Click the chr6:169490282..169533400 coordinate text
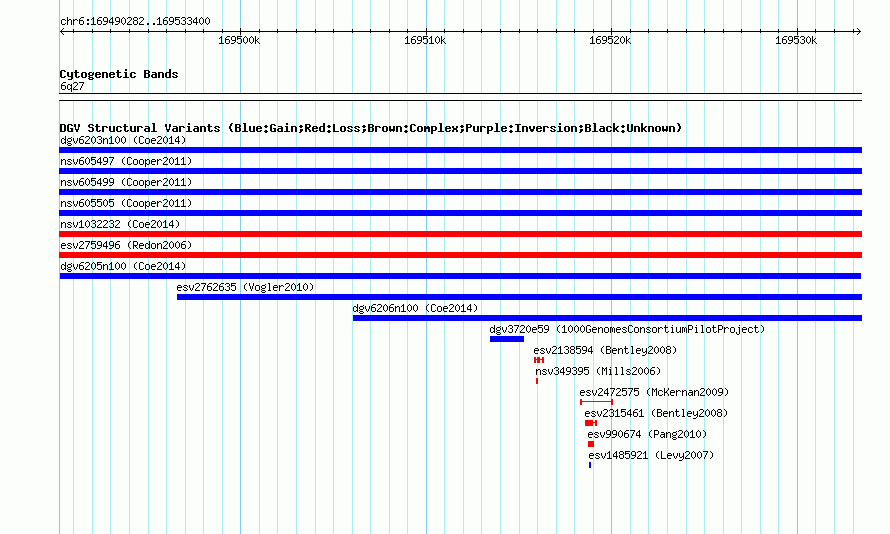890x534 pixels. 135,22
